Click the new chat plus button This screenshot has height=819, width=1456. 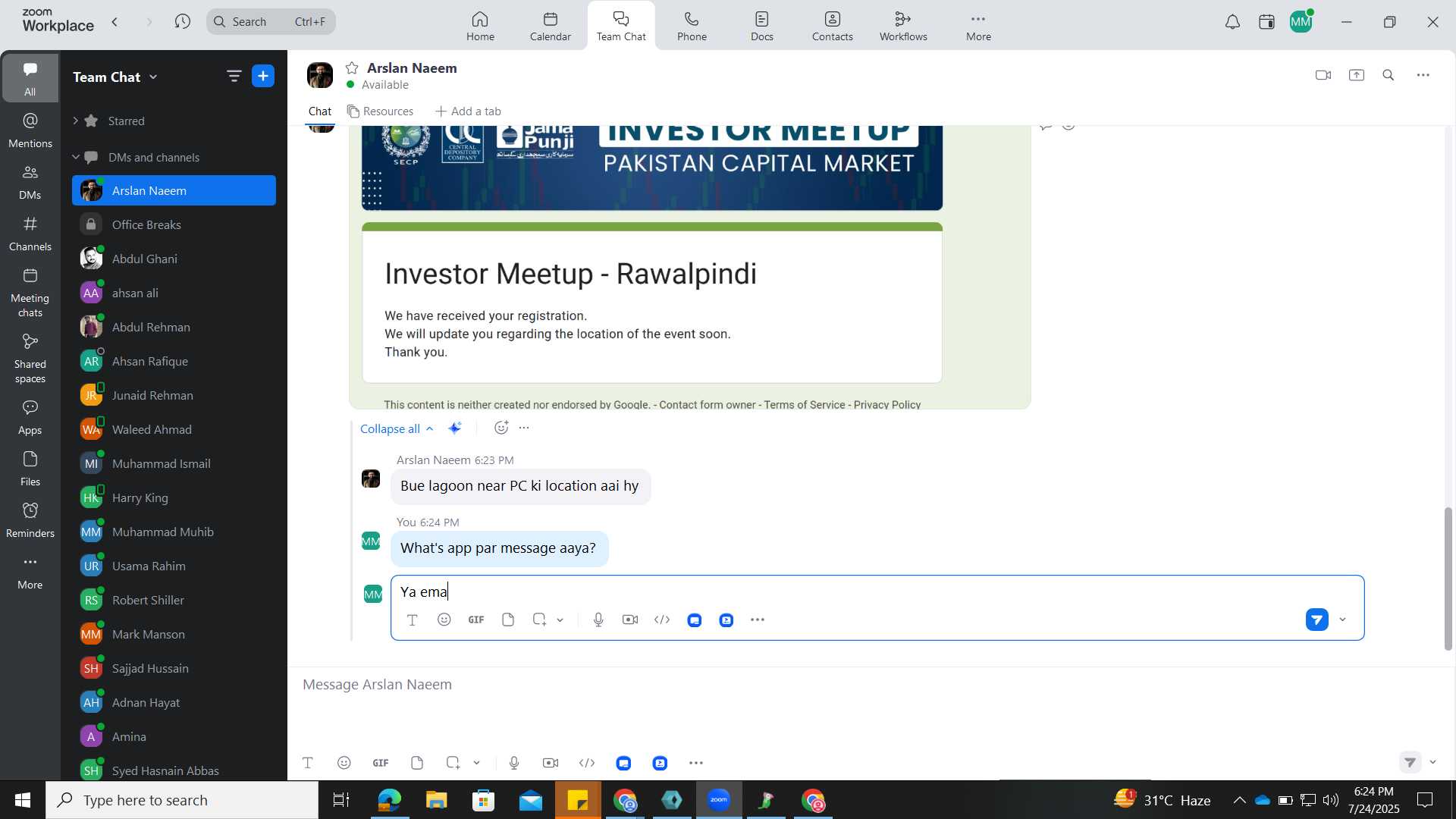pyautogui.click(x=263, y=76)
